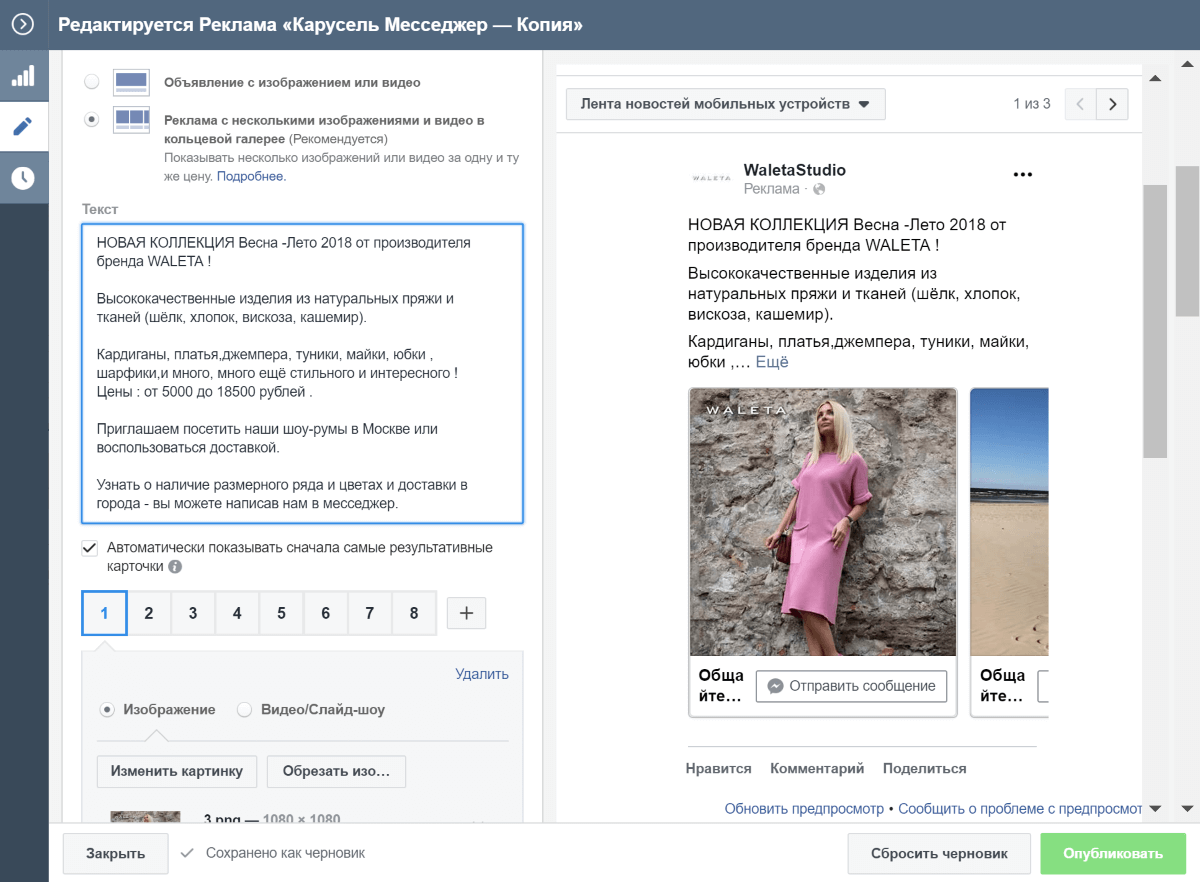Click the Удалить link for the card
The image size is (1200, 882).
[482, 674]
